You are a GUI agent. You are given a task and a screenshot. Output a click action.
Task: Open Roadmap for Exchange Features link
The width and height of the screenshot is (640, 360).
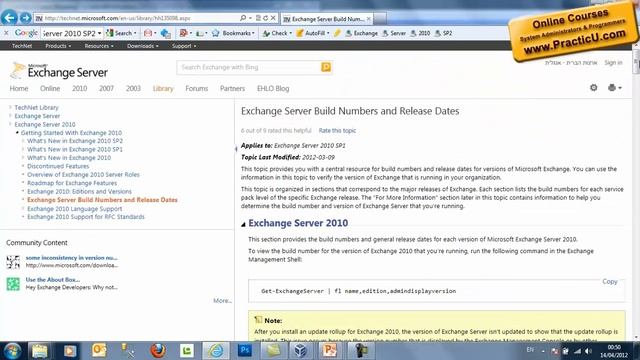click(72, 183)
